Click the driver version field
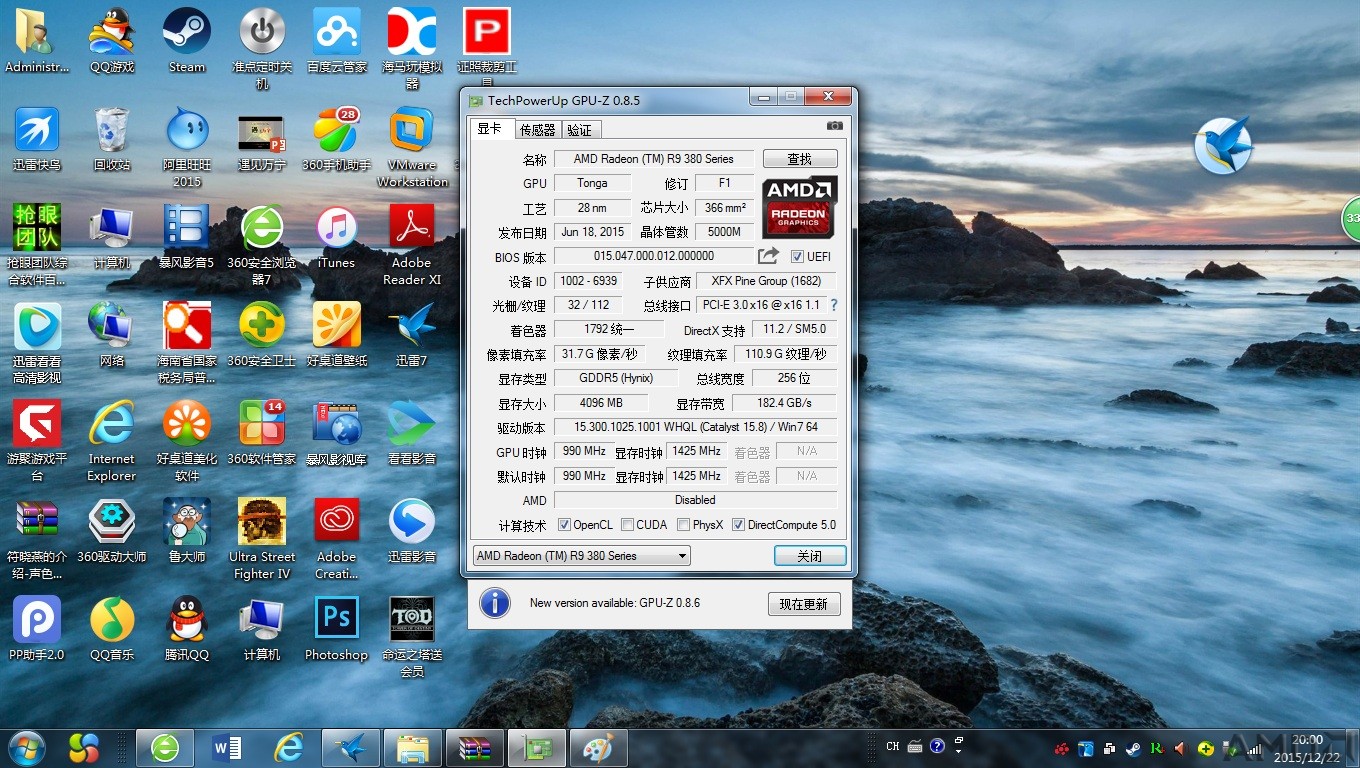The height and width of the screenshot is (768, 1360). 695,427
